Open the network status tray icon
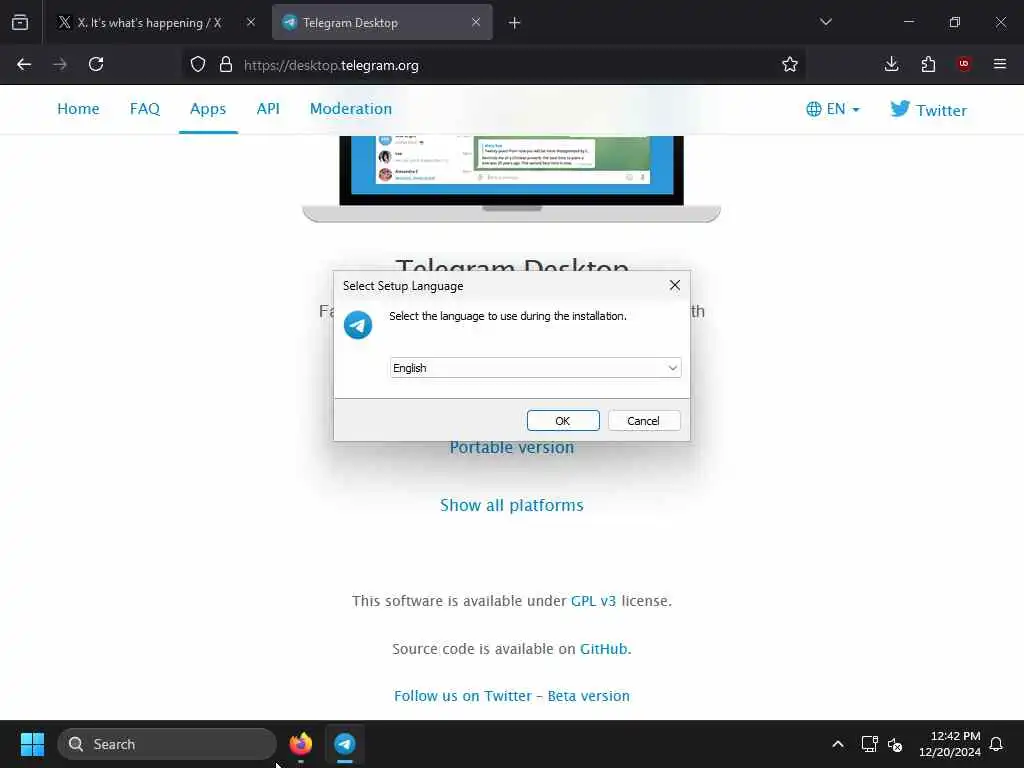The image size is (1024, 768). (x=869, y=744)
